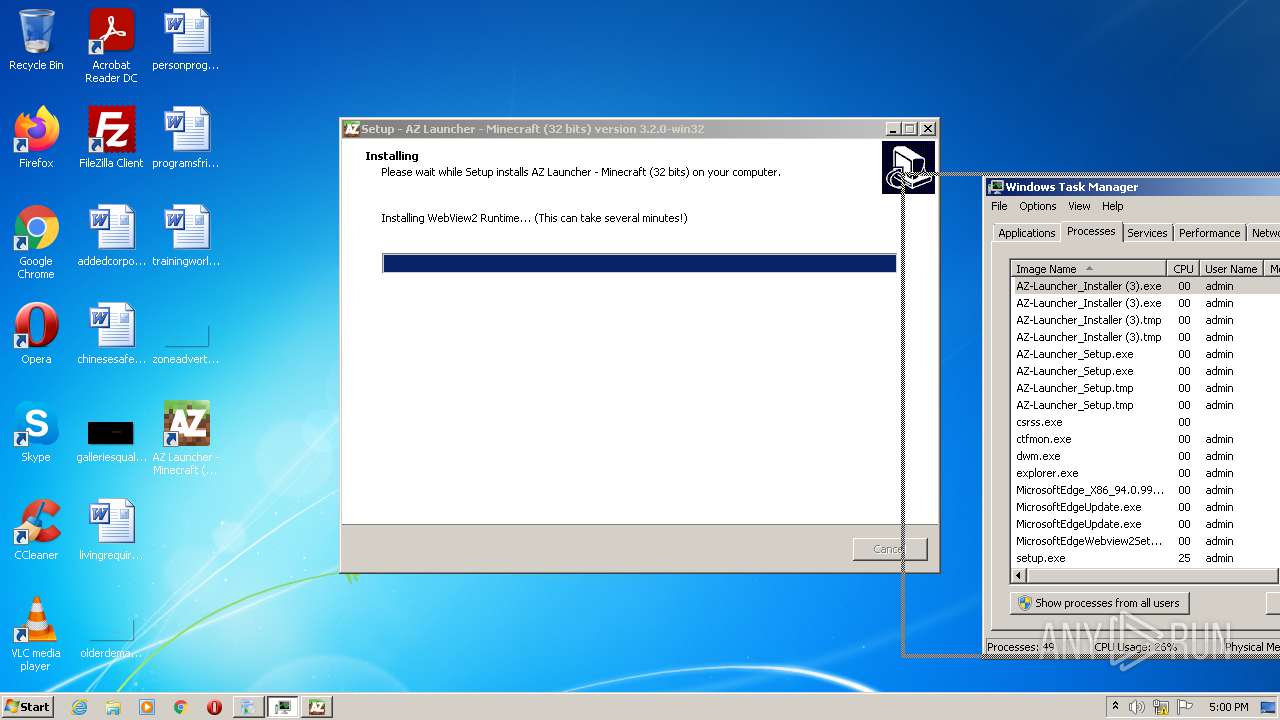Select dwm.exe in process list
This screenshot has height=720, width=1280.
[x=1145, y=456]
